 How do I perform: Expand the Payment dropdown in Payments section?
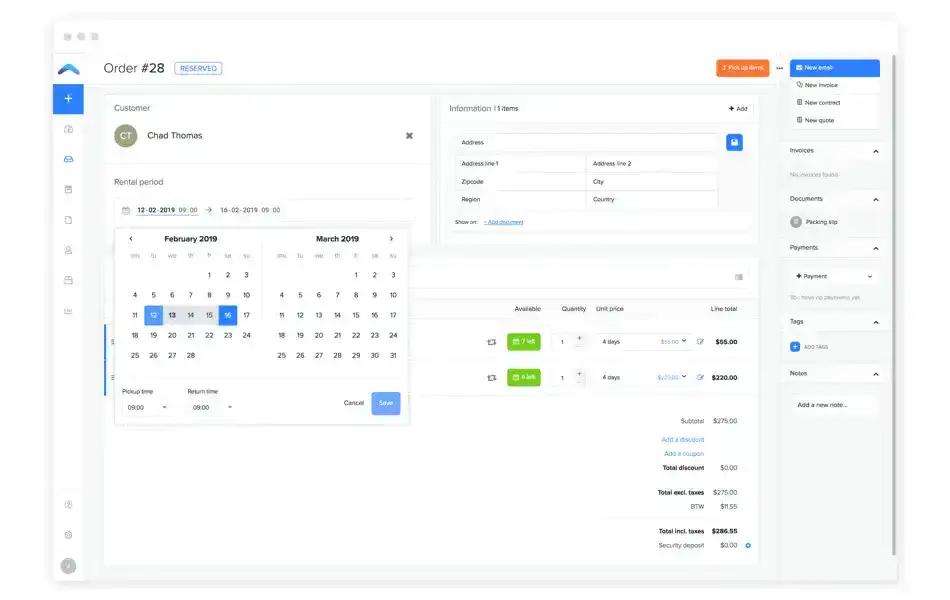point(869,276)
